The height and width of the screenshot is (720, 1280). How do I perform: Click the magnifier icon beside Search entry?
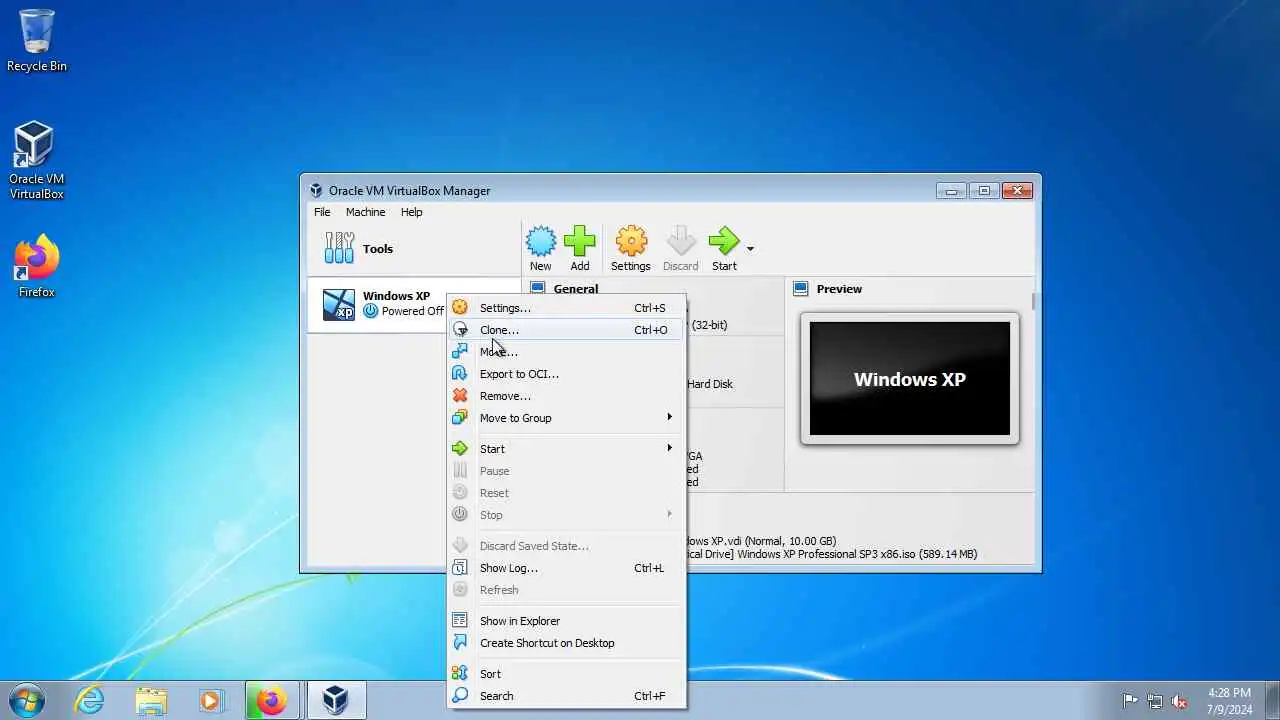tap(460, 696)
